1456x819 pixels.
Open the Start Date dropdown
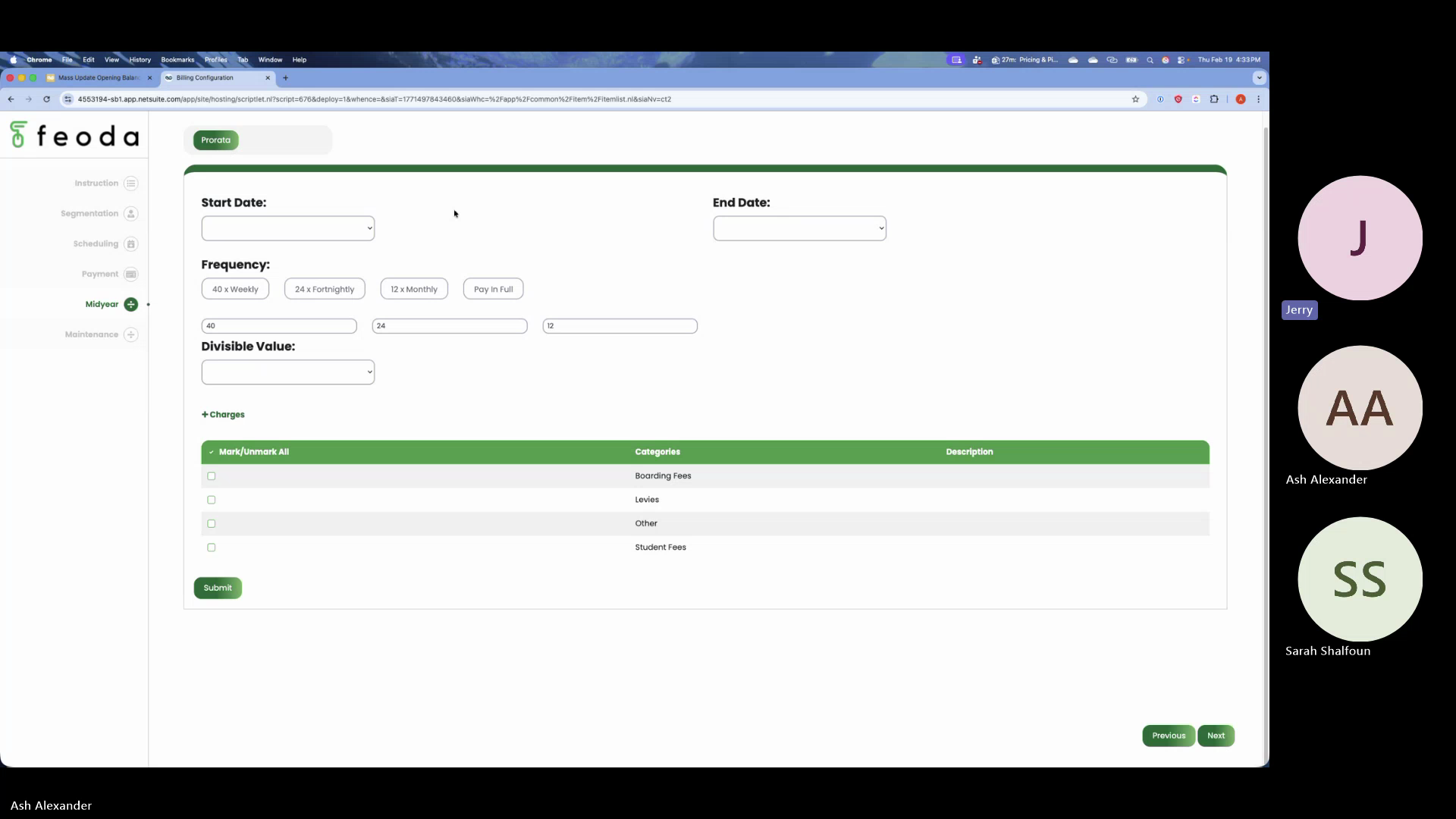coord(287,228)
